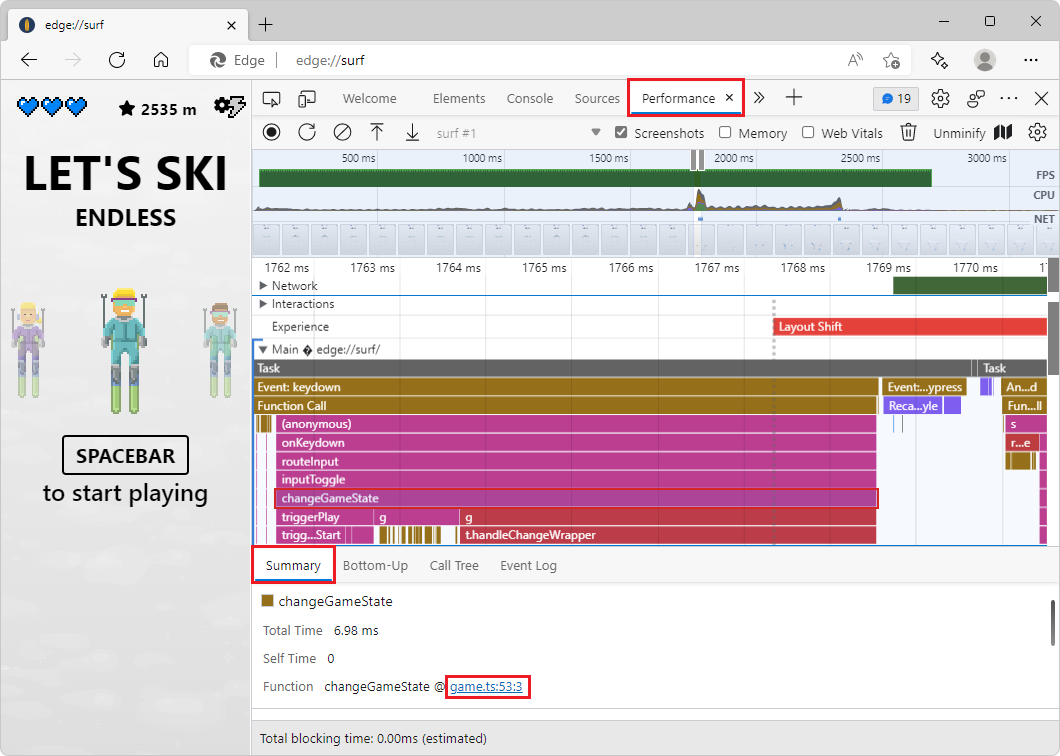Image resolution: width=1060 pixels, height=756 pixels.
Task: Open capture settings gear in Performance panel
Action: click(x=1037, y=132)
